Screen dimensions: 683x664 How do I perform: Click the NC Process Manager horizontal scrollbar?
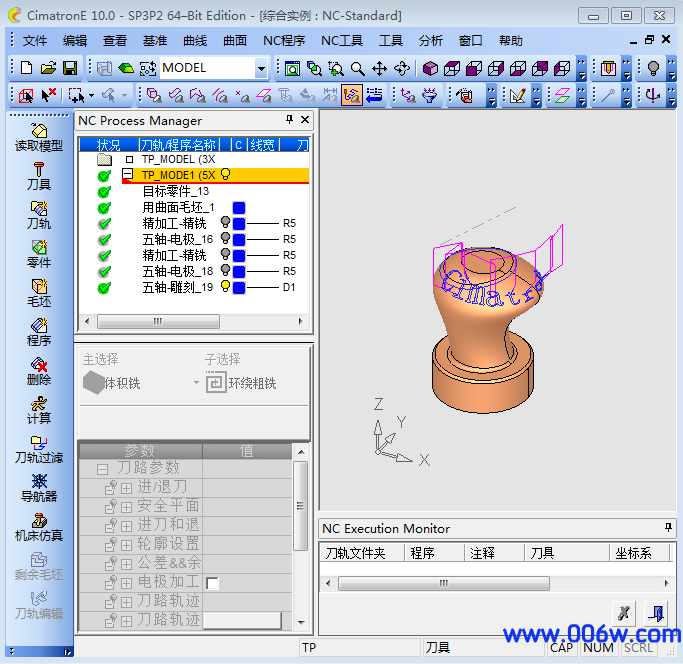(x=195, y=322)
